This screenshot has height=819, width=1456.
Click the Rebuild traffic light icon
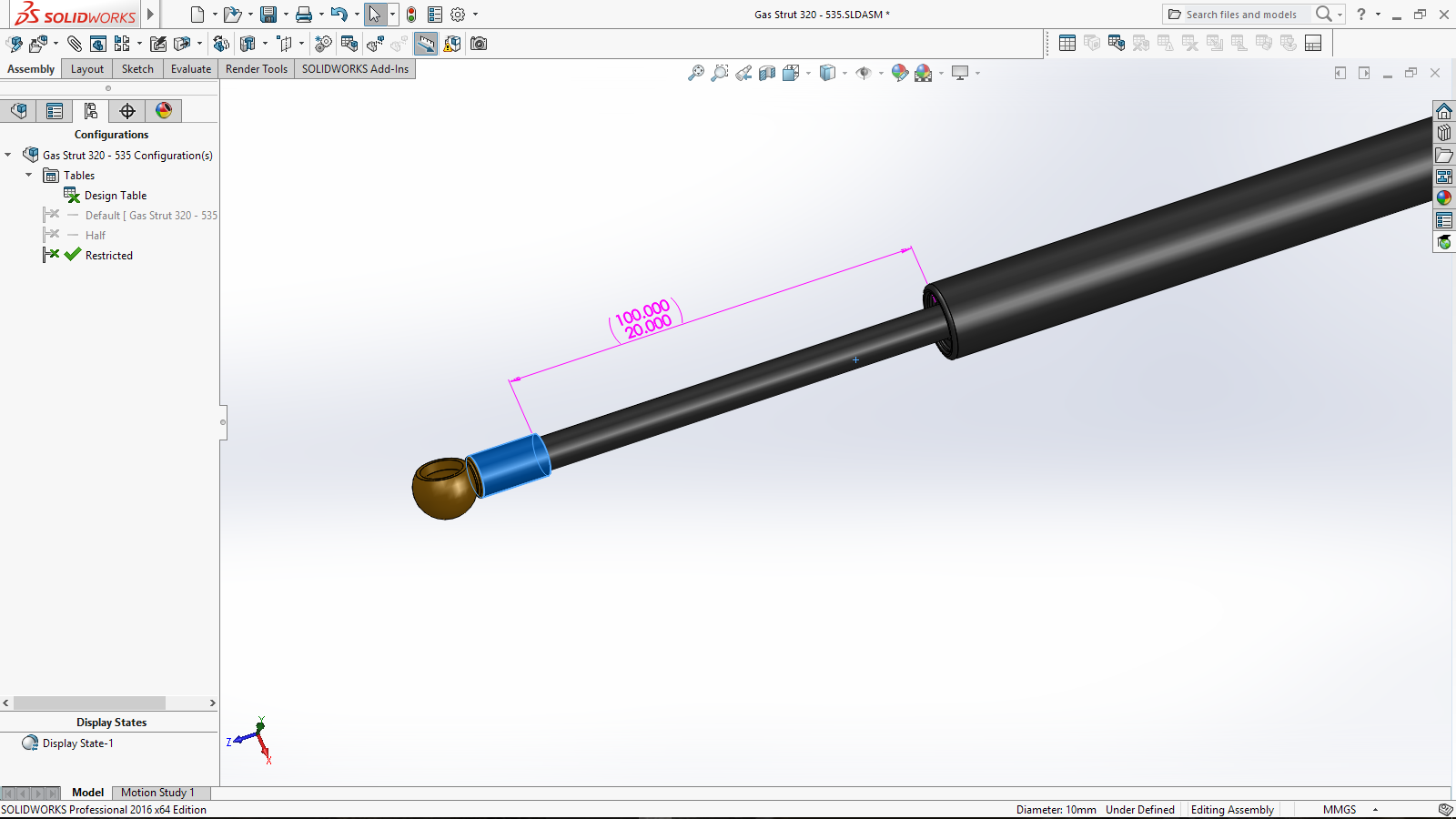point(411,15)
